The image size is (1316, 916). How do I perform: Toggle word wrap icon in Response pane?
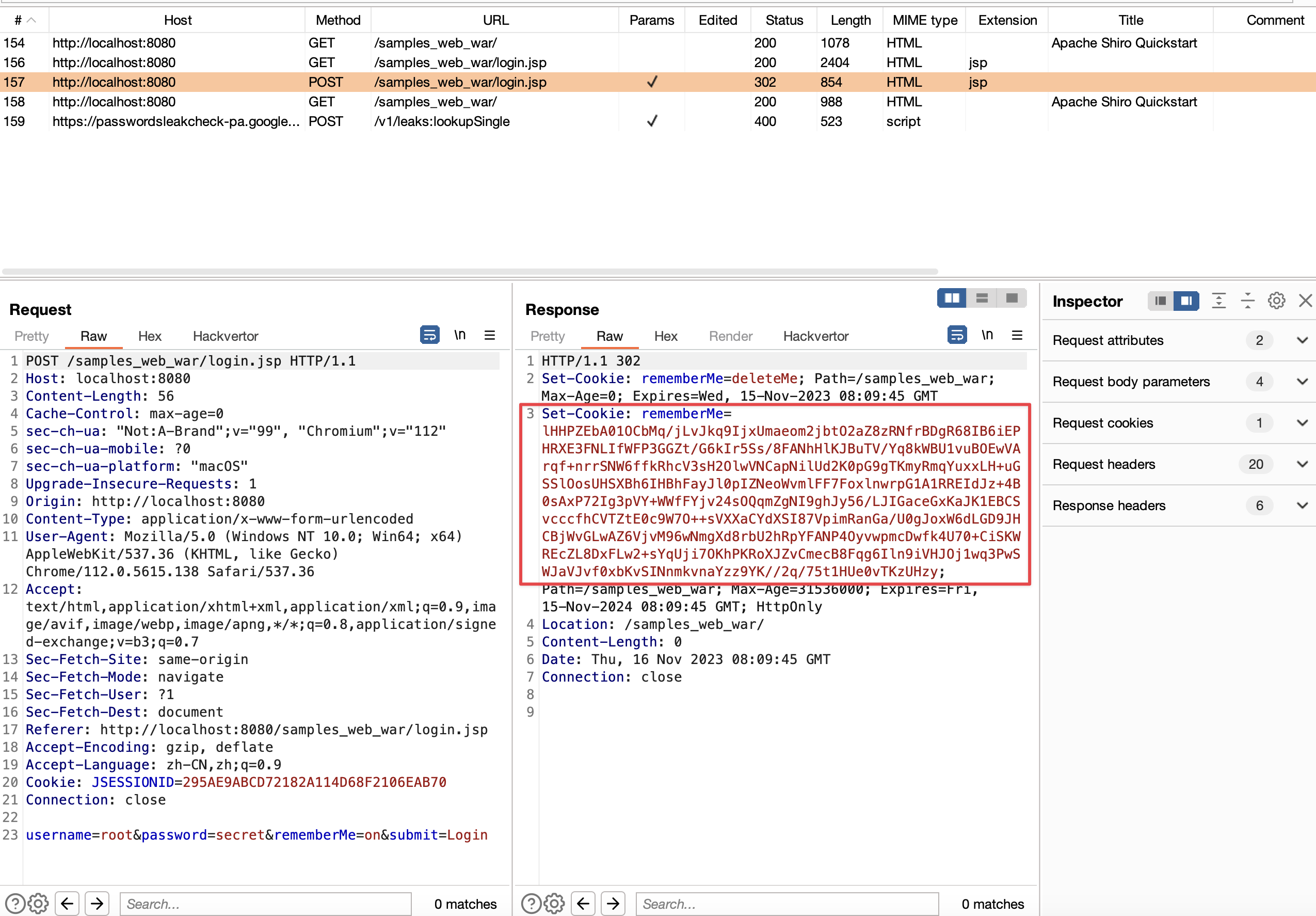click(x=957, y=335)
